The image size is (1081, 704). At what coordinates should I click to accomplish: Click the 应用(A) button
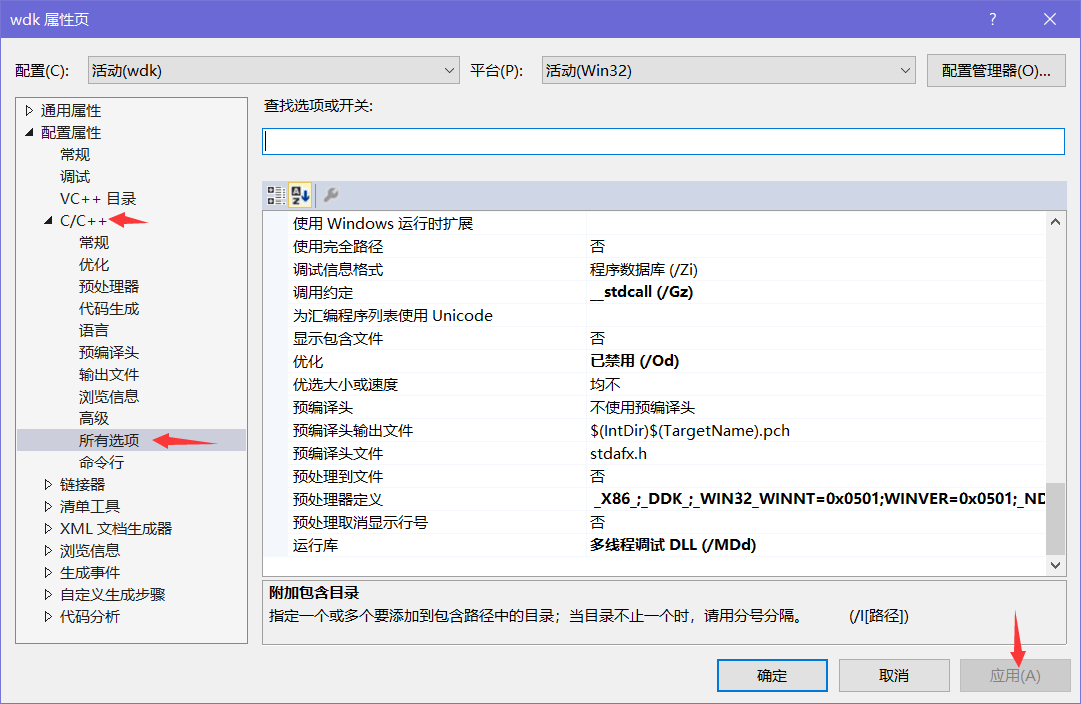(x=1015, y=676)
